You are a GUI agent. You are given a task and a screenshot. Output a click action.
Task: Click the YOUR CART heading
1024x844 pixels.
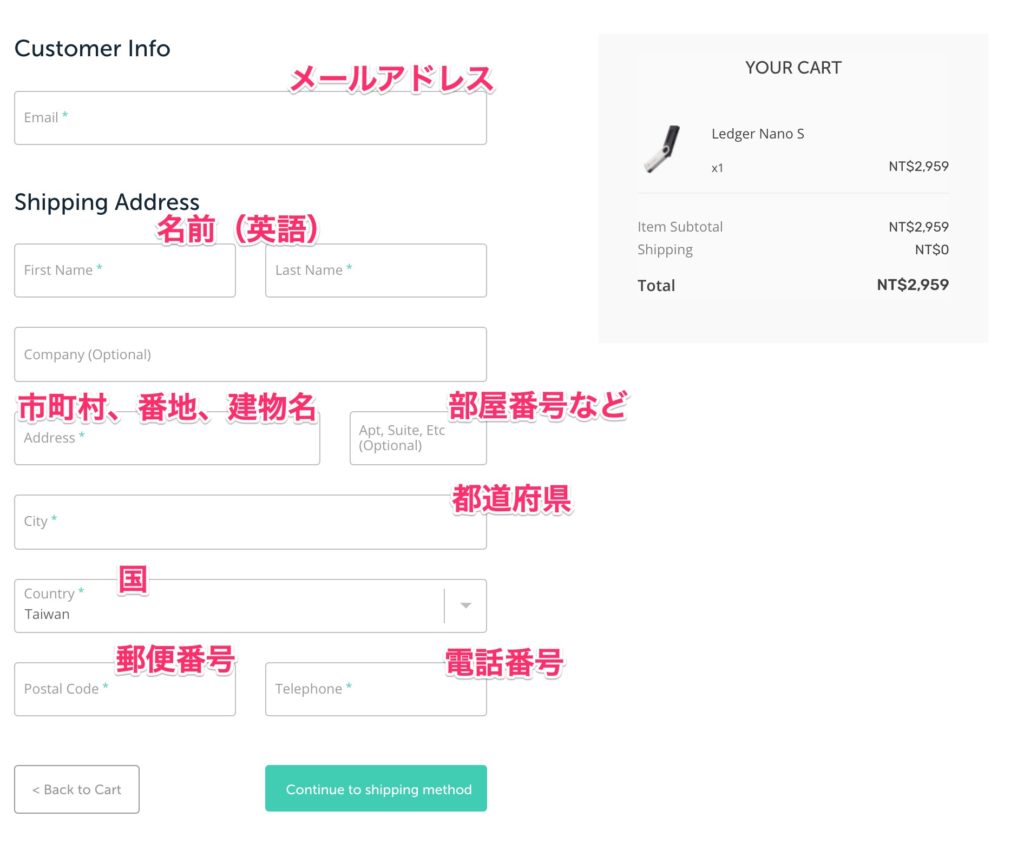793,67
